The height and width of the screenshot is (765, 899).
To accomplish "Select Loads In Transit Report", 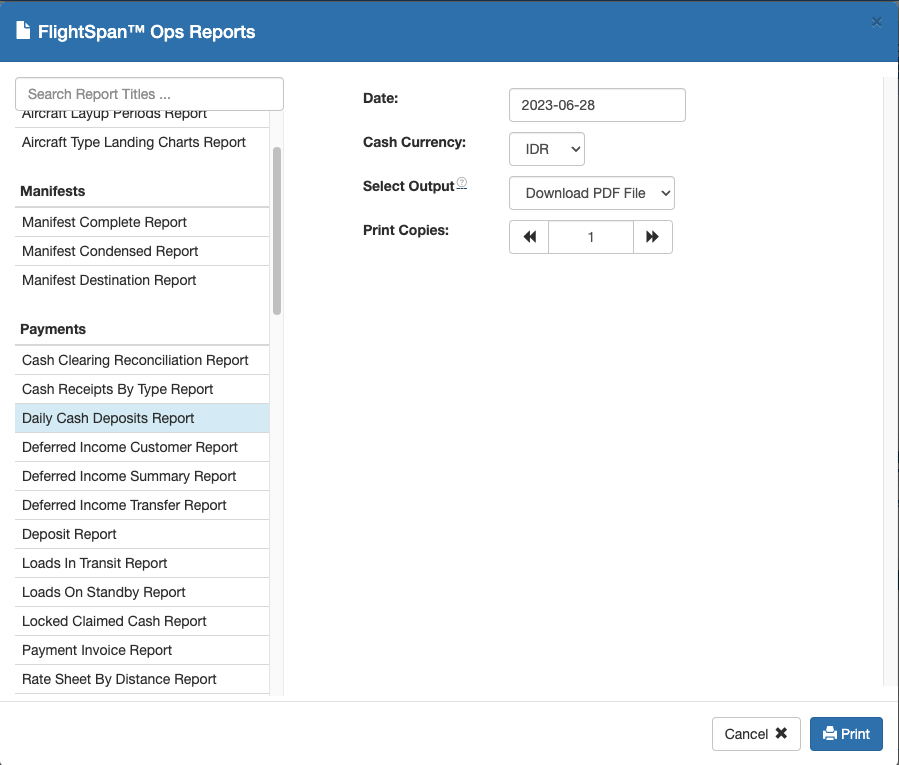I will (x=142, y=563).
